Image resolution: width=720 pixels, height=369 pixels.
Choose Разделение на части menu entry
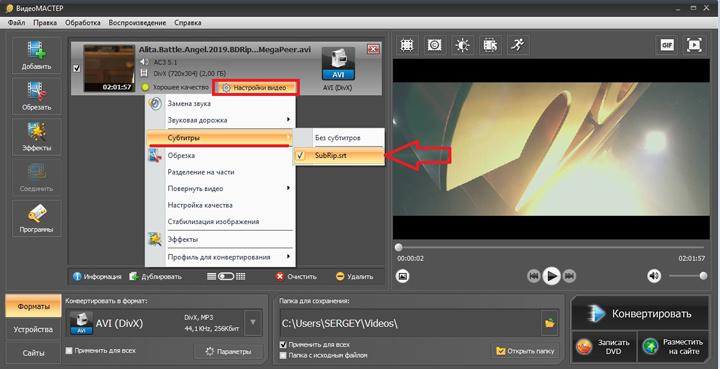click(x=220, y=172)
